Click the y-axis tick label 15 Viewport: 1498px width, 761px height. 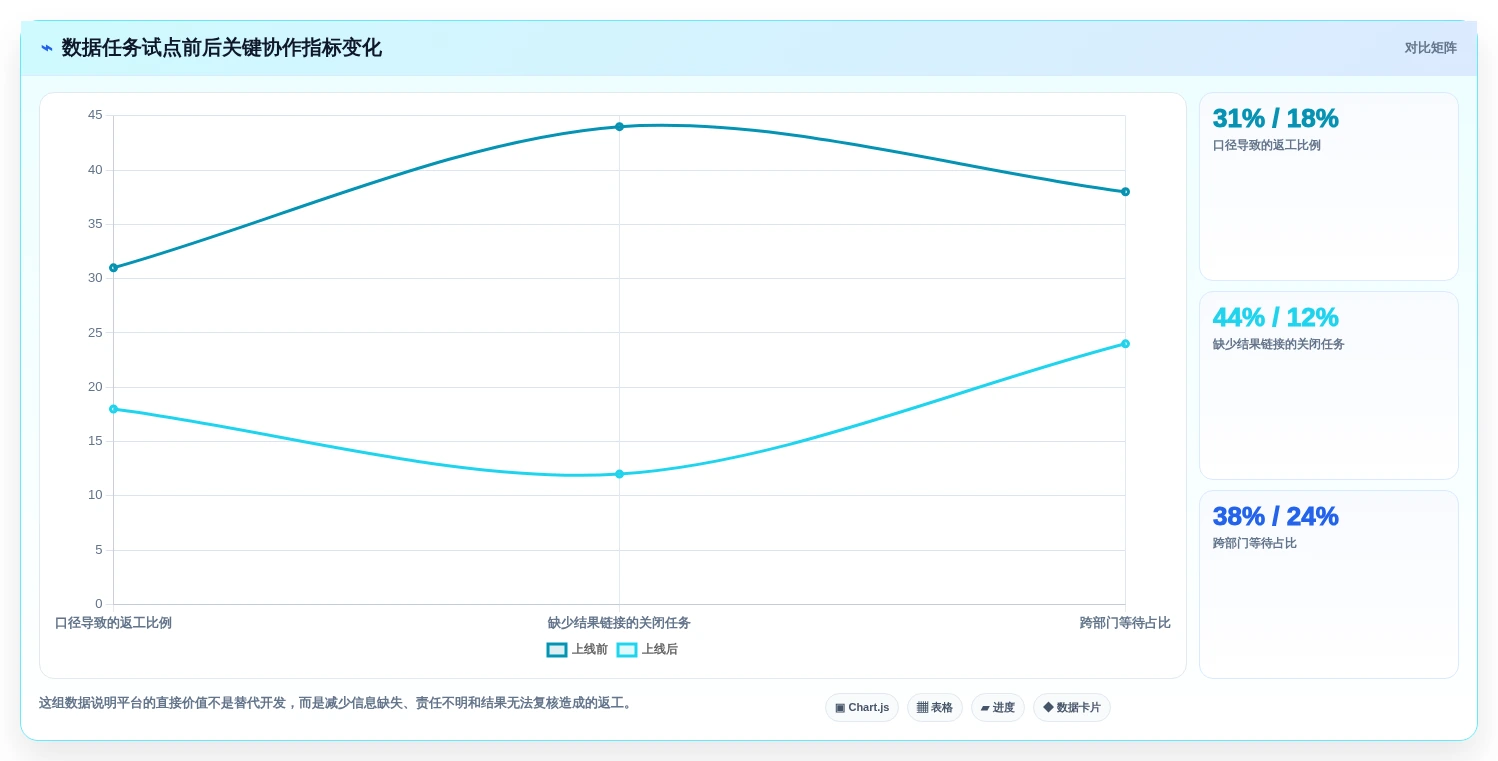point(95,441)
